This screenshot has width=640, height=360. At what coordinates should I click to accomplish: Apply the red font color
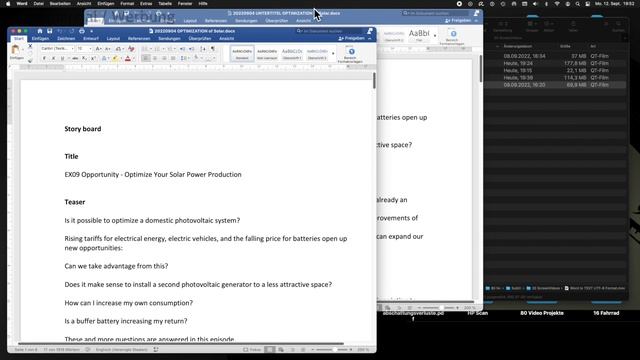(127, 58)
